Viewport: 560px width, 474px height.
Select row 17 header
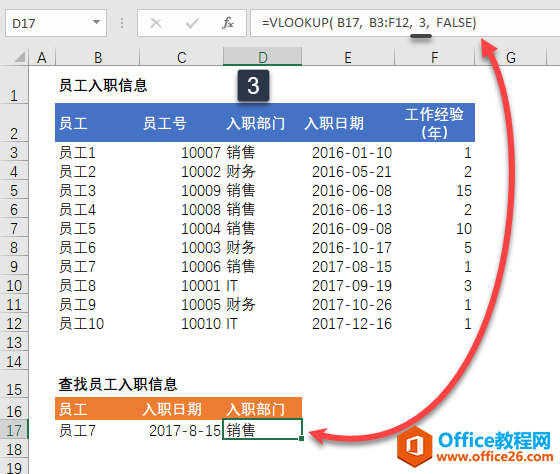coord(14,430)
